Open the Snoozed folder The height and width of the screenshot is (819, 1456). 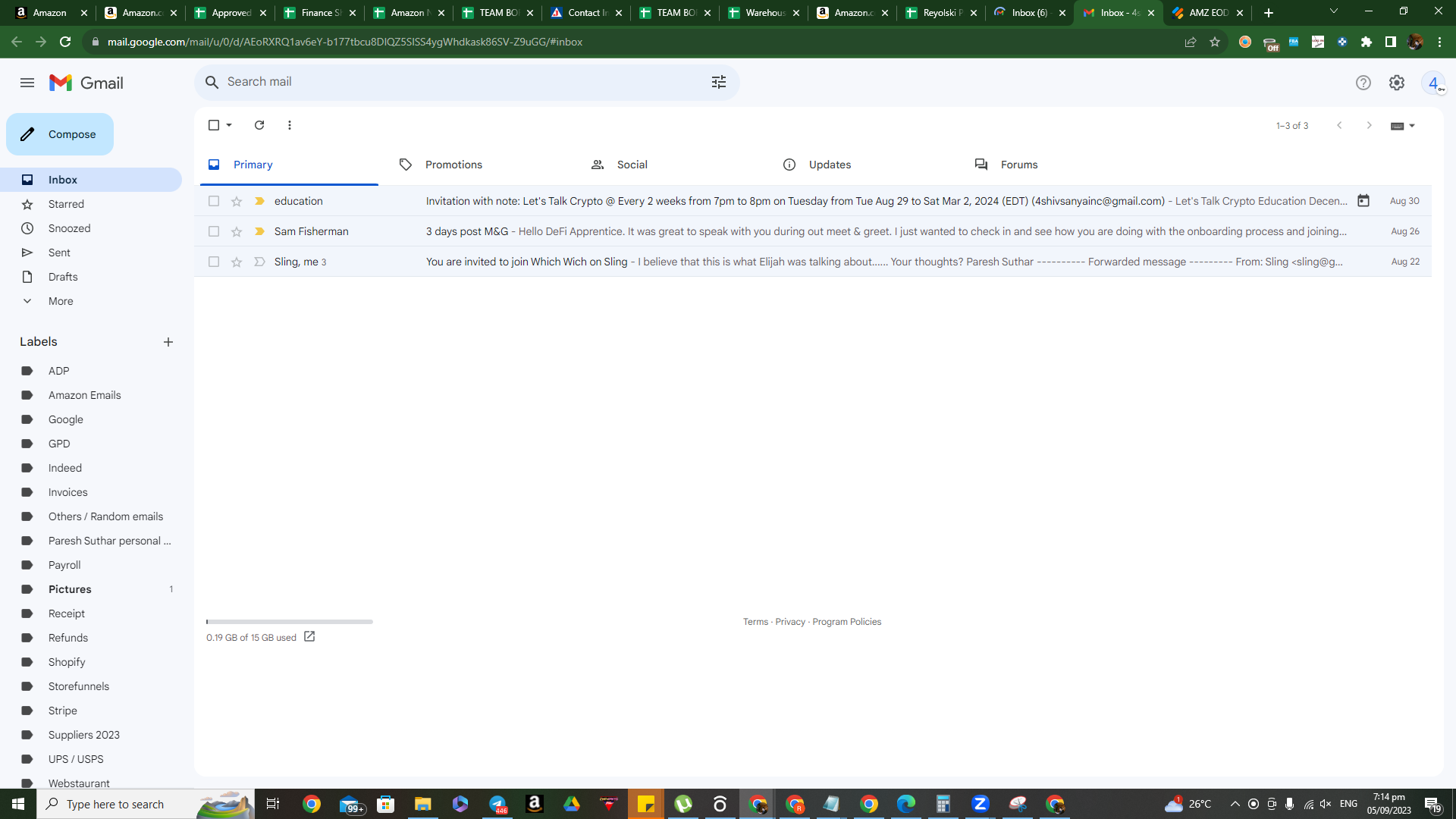pos(91,228)
